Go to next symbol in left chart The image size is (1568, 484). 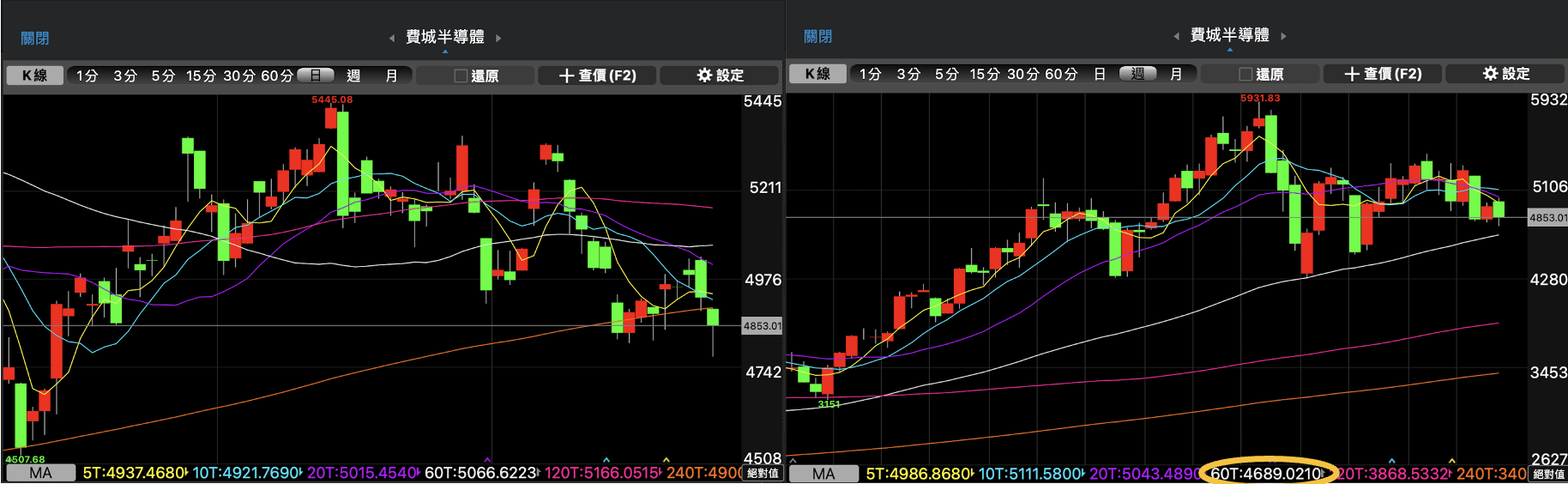click(498, 38)
